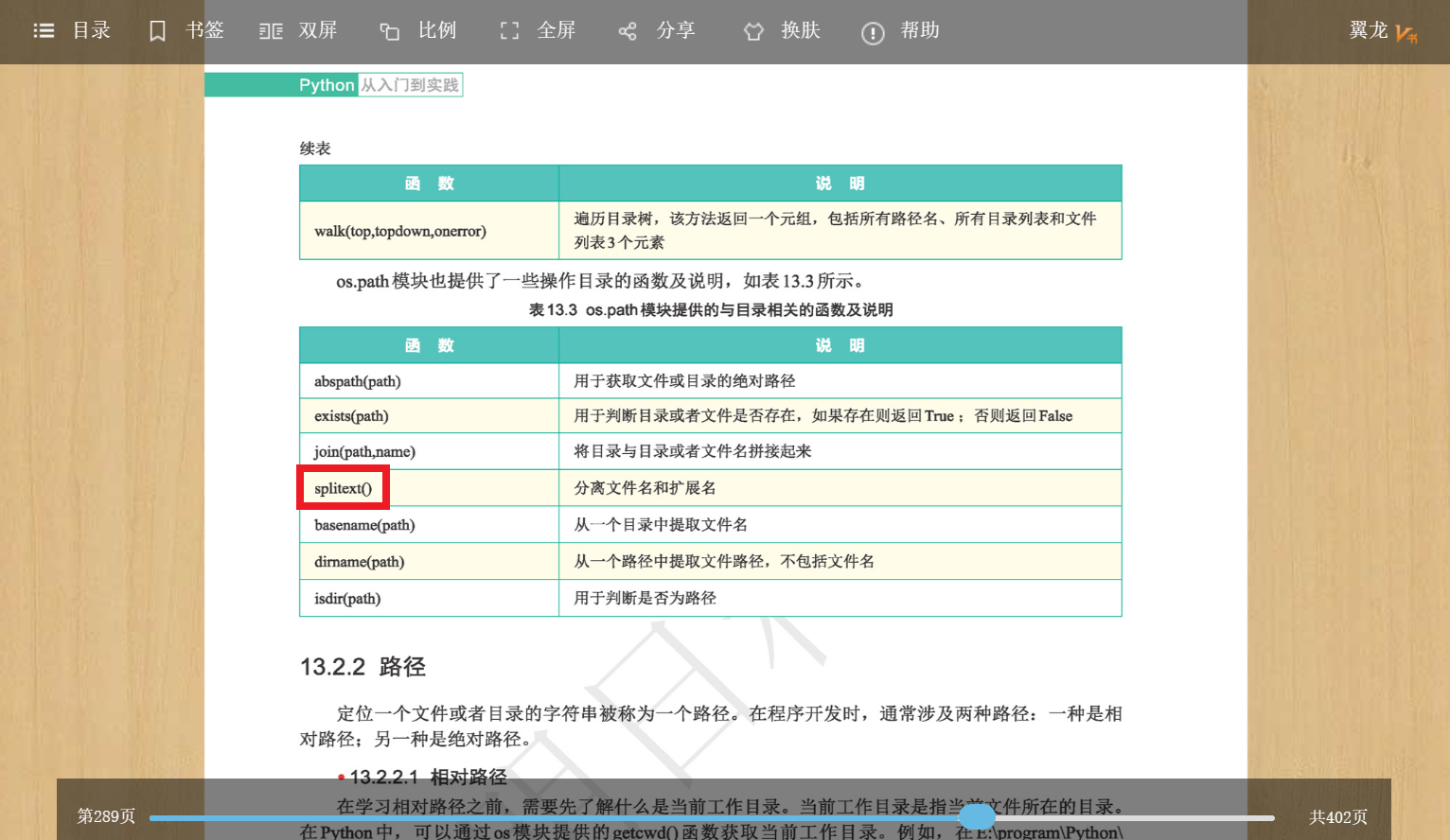Viewport: 1450px width, 840px height.
Task: Click the 翼龙 logo icon
Action: coord(1406,34)
